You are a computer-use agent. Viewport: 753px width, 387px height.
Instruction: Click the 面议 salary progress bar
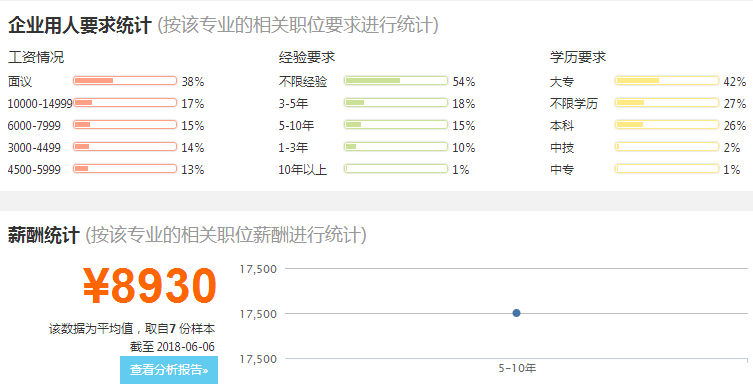(125, 81)
